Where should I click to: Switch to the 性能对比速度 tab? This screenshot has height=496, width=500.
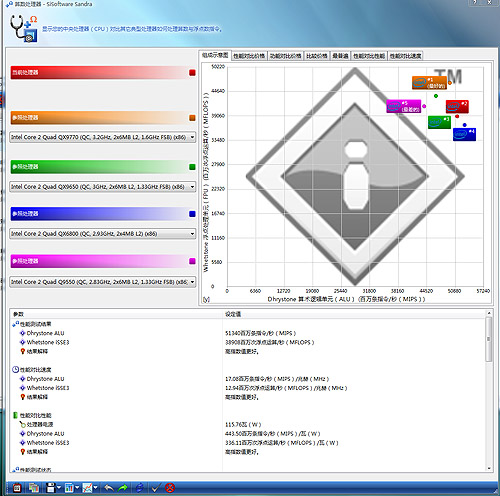405,56
